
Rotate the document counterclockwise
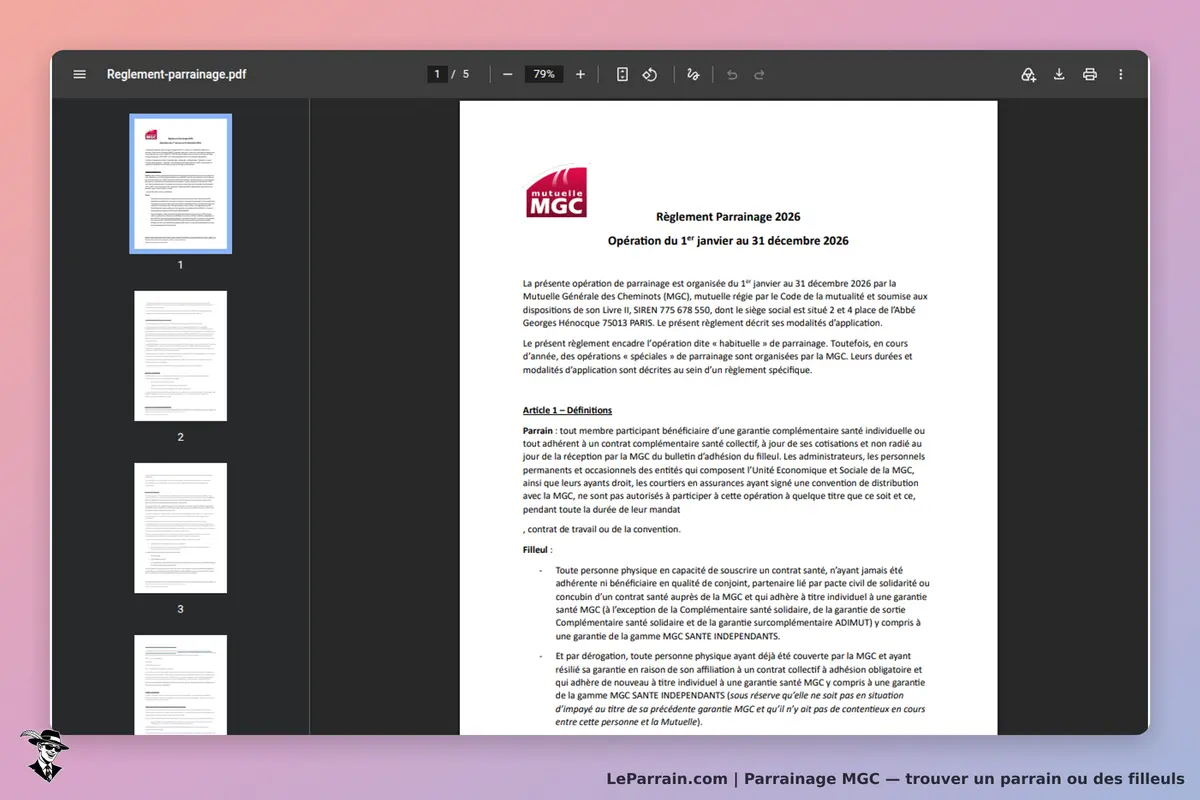[x=650, y=74]
